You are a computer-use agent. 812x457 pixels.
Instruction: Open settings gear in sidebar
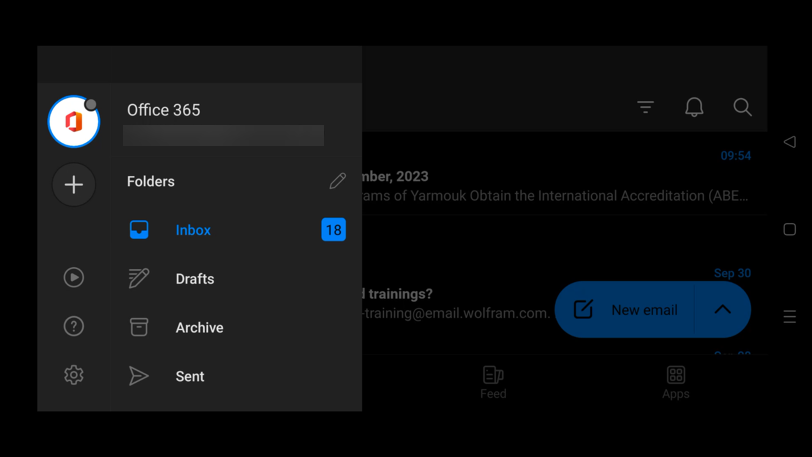pyautogui.click(x=74, y=375)
